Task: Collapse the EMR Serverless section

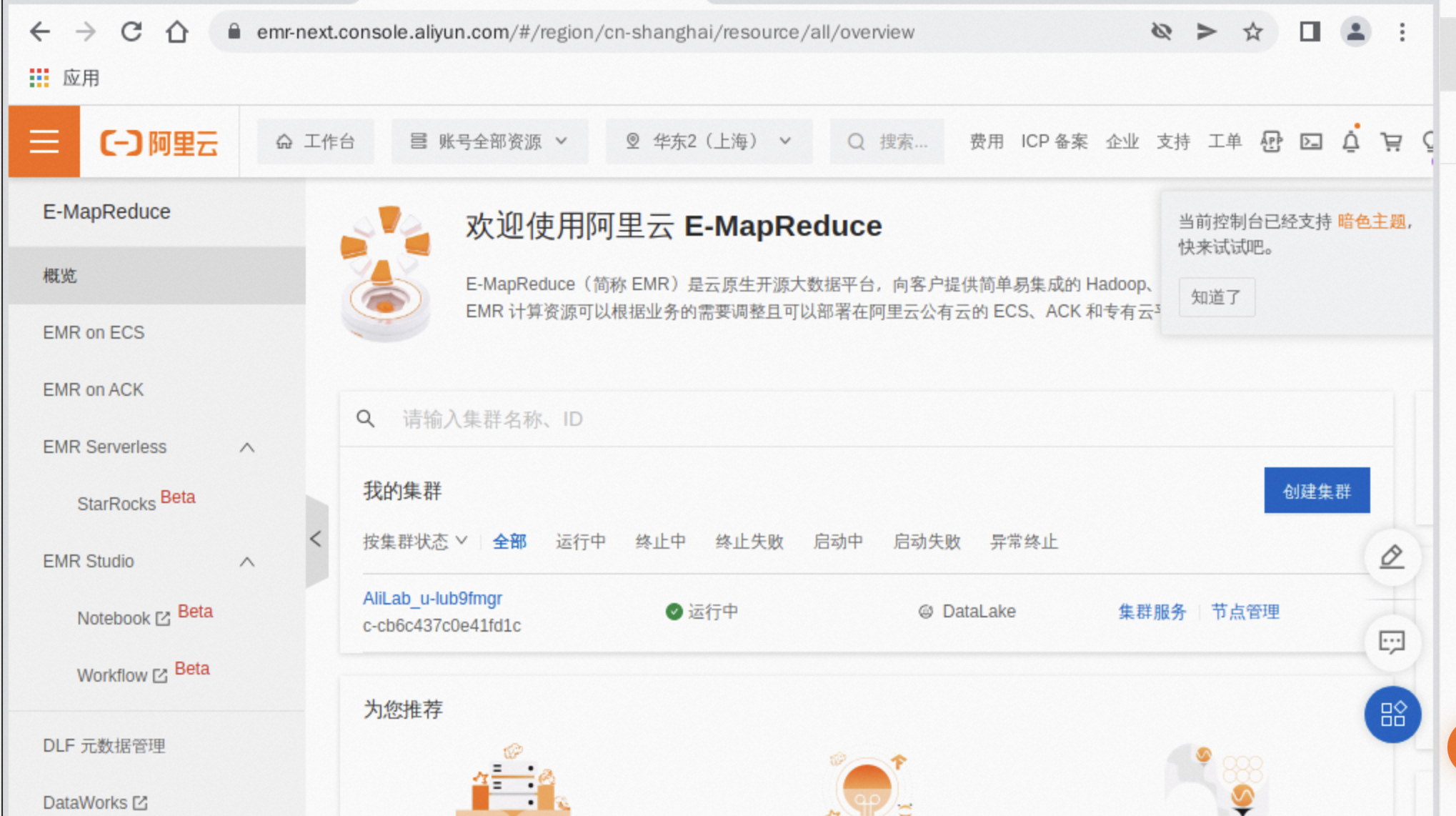Action: tap(246, 447)
